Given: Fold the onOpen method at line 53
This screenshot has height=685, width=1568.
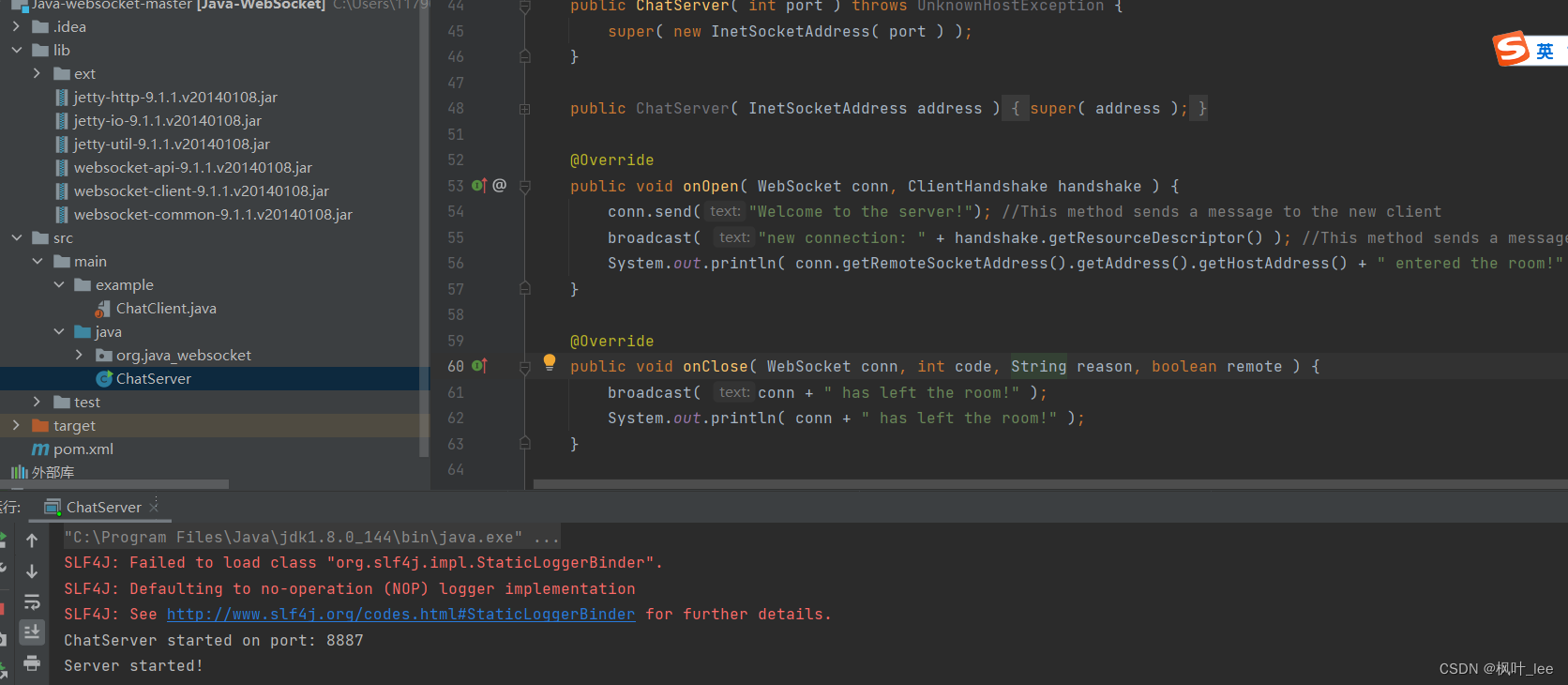Looking at the screenshot, I should (525, 187).
